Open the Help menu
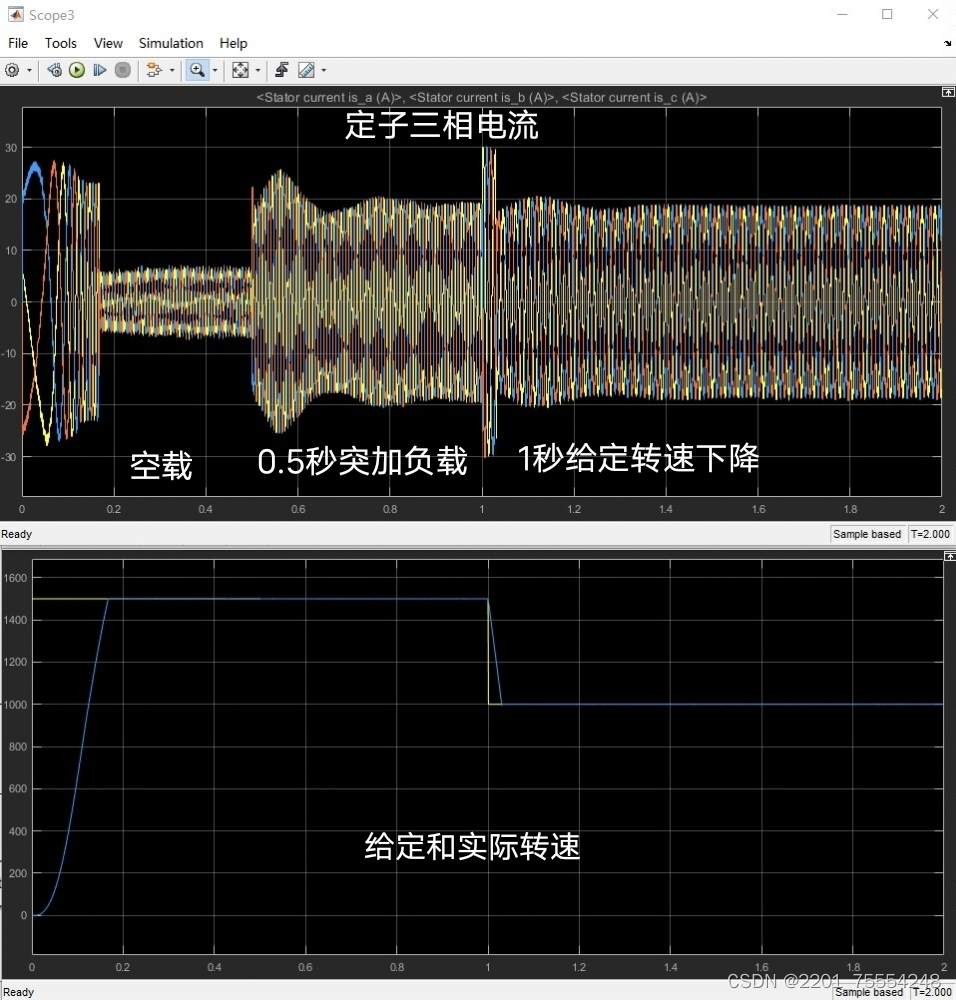This screenshot has height=1000, width=956. click(233, 43)
